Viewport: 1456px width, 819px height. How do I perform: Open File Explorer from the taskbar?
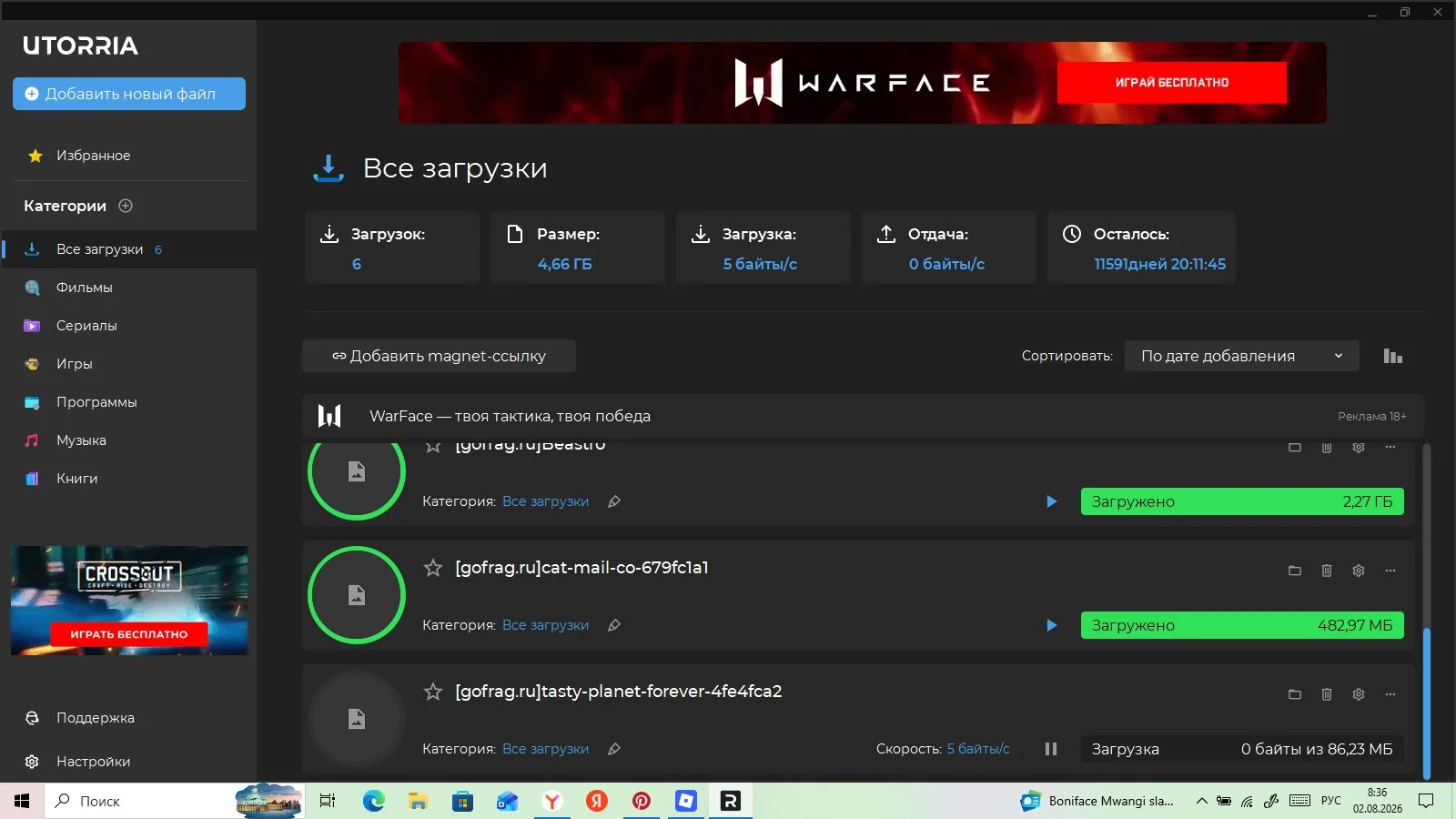[x=418, y=801]
